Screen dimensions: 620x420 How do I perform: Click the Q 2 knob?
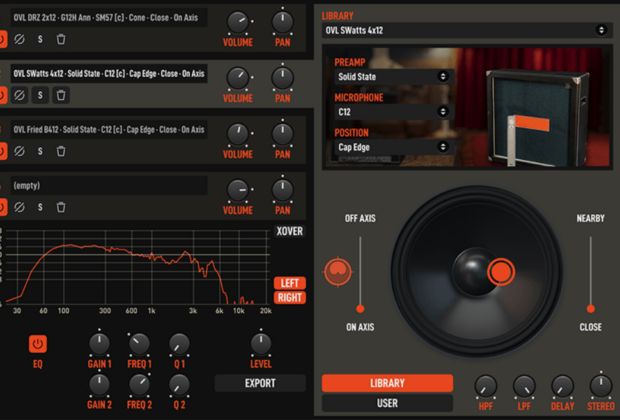pos(179,385)
